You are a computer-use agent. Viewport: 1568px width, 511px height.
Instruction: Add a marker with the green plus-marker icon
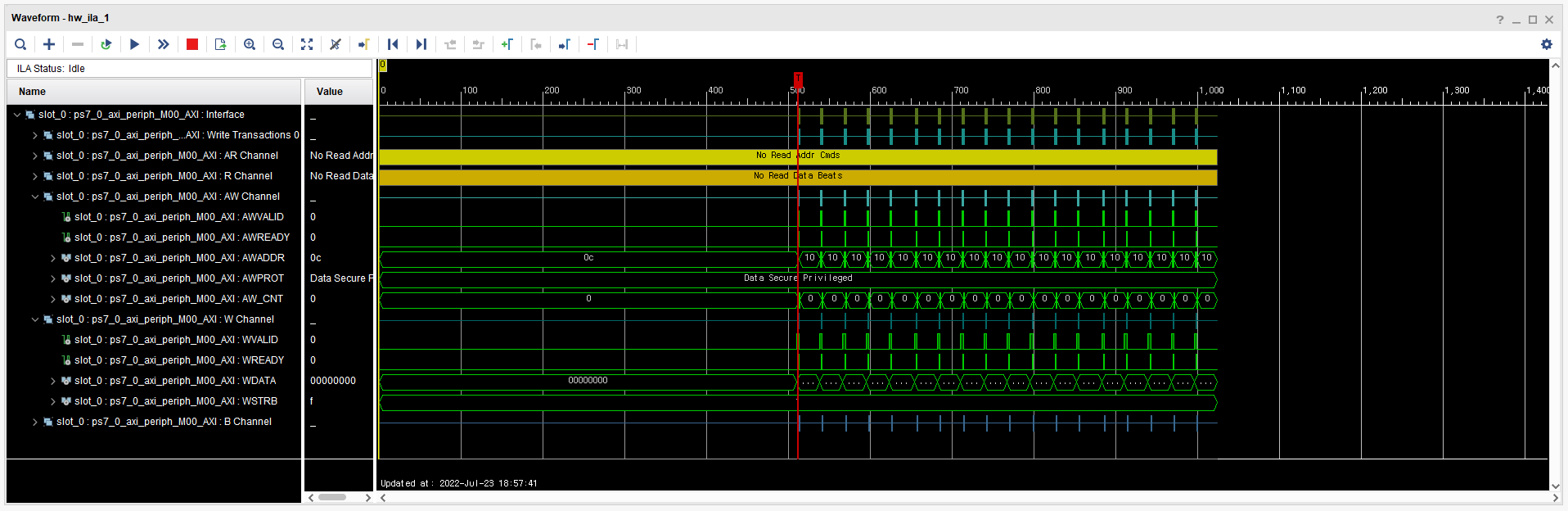click(507, 44)
